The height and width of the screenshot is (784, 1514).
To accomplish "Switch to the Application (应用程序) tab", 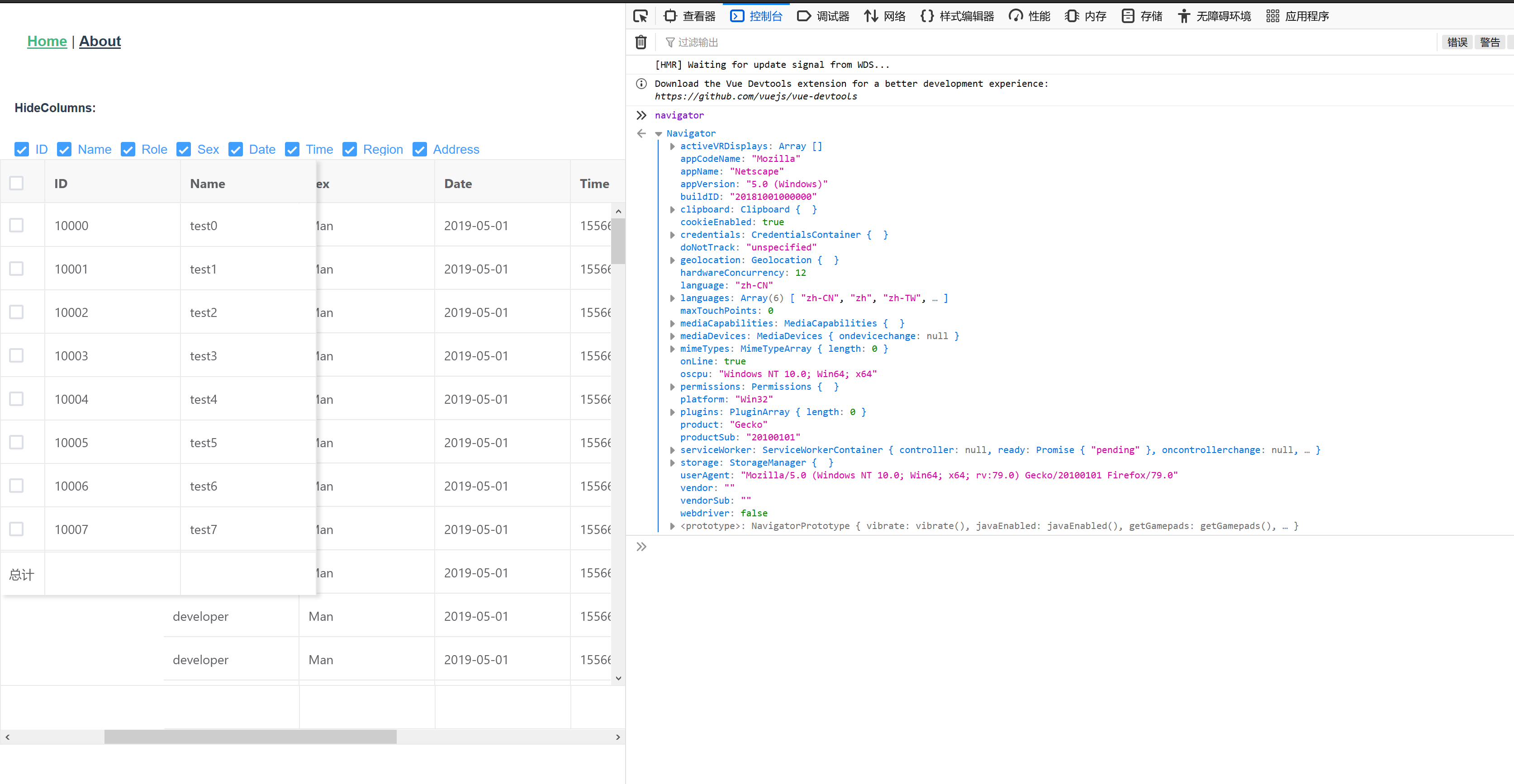I will pyautogui.click(x=1298, y=16).
